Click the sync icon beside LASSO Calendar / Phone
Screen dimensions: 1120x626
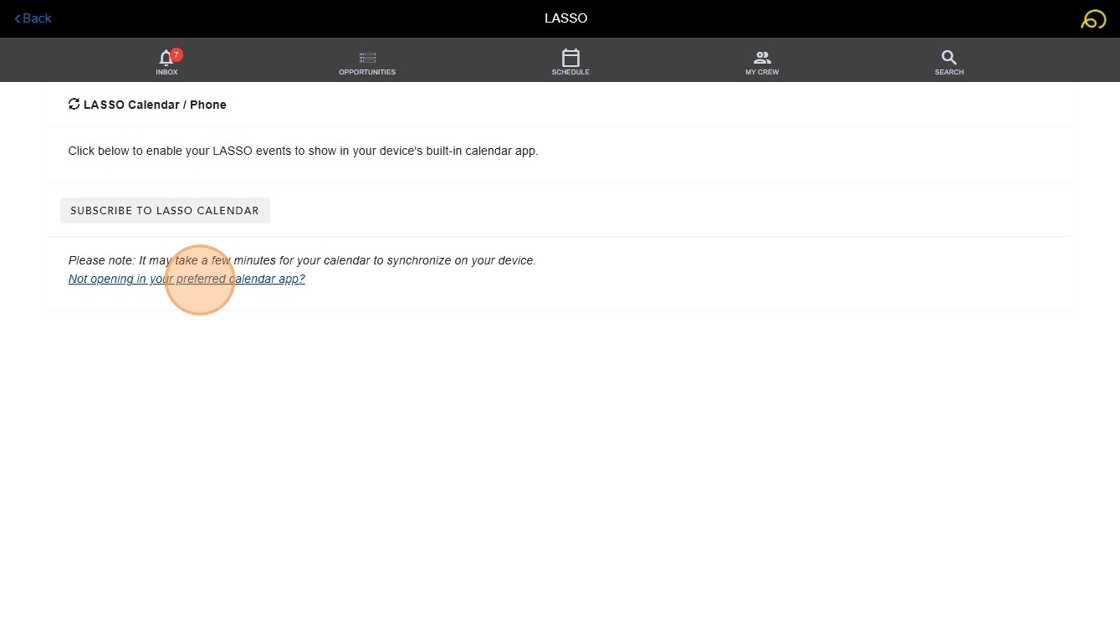tap(74, 104)
